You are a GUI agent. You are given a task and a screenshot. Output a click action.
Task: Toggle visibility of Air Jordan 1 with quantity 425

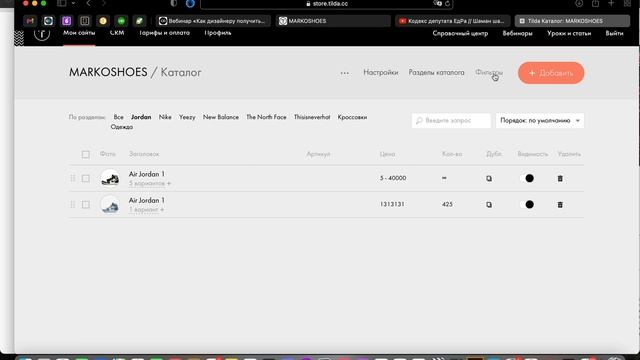526,204
